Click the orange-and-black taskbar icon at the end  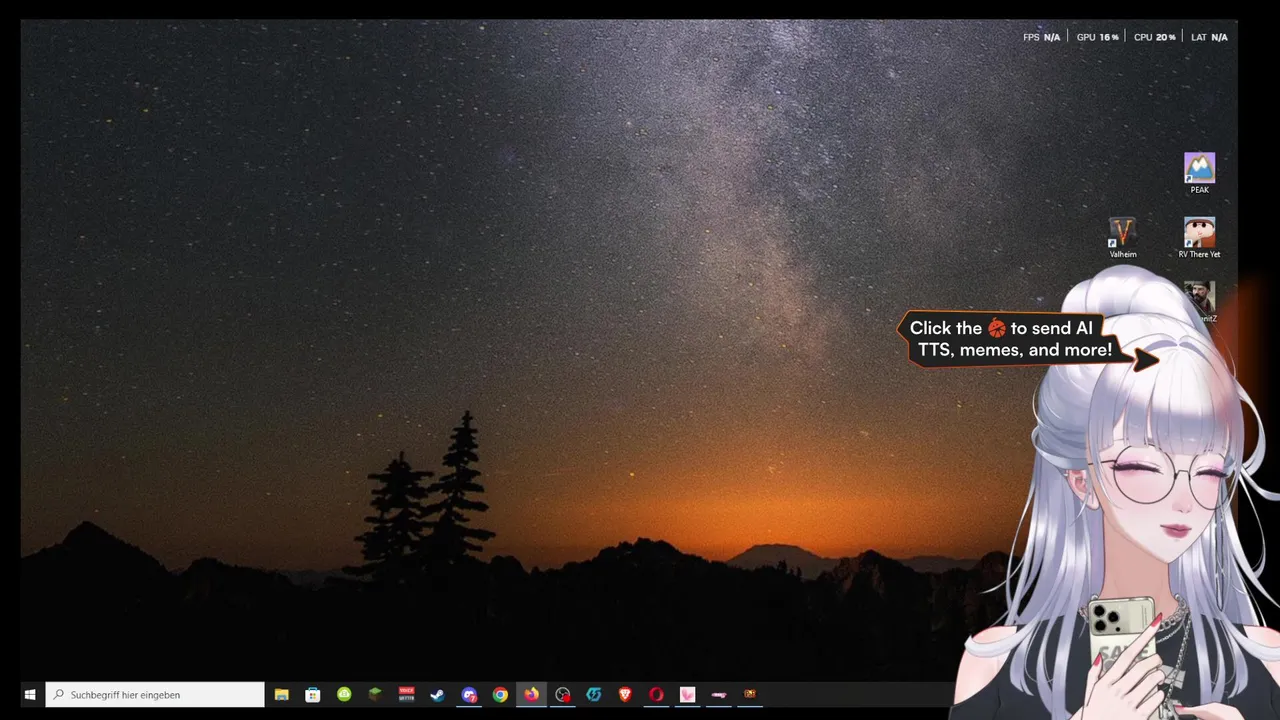click(749, 694)
